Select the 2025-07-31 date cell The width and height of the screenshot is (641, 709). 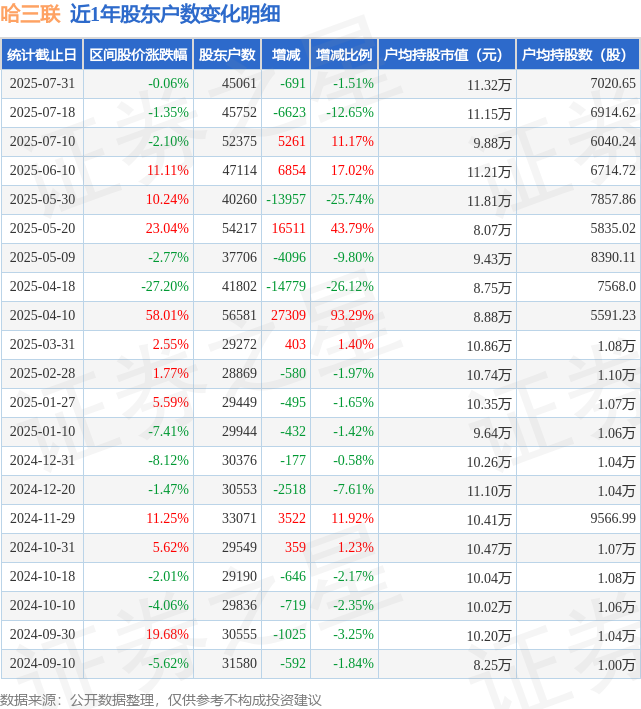click(42, 84)
